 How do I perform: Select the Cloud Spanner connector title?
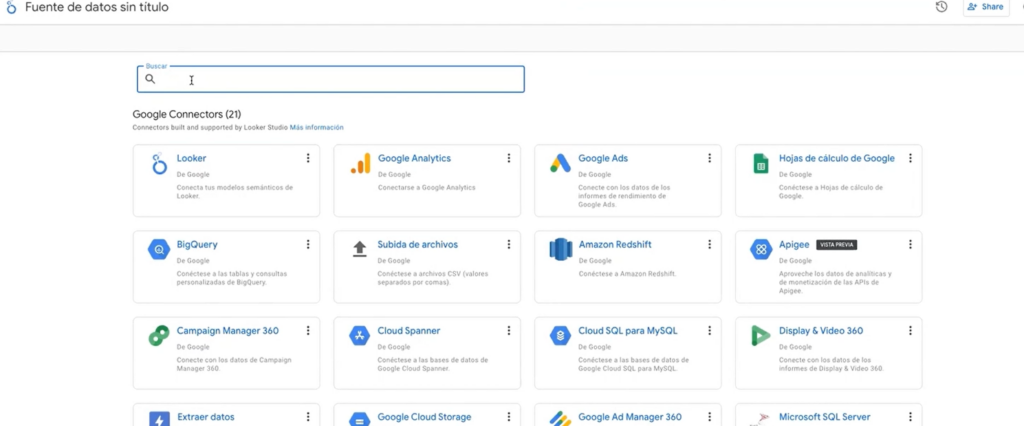(x=409, y=331)
